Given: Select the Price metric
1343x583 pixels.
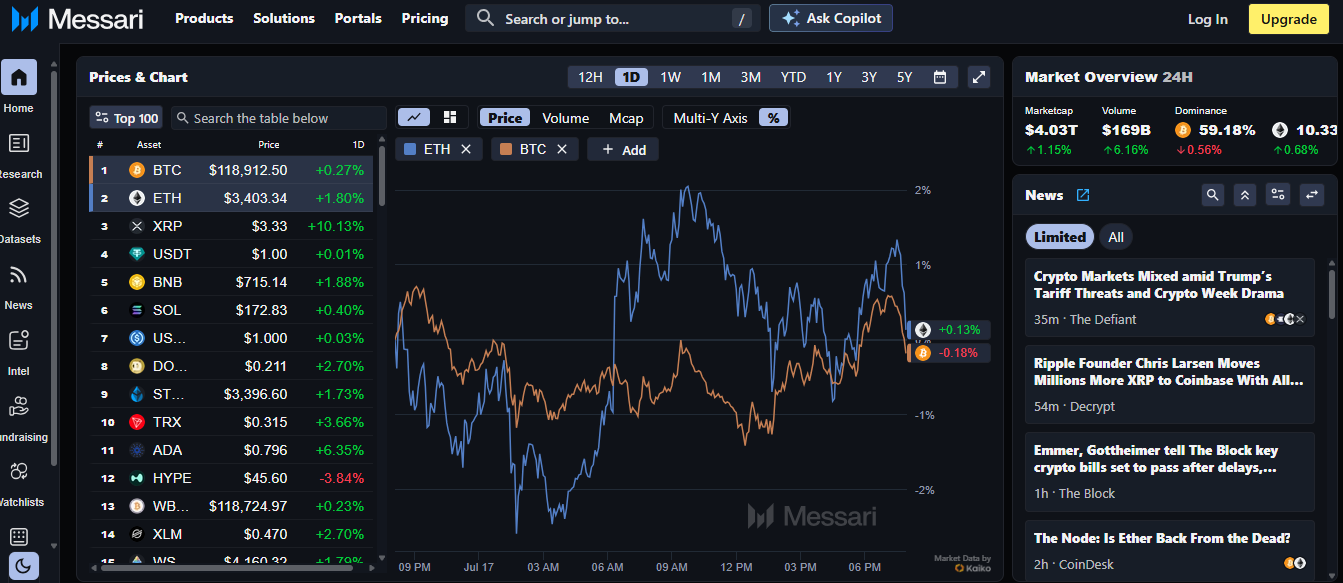Looking at the screenshot, I should click(505, 117).
